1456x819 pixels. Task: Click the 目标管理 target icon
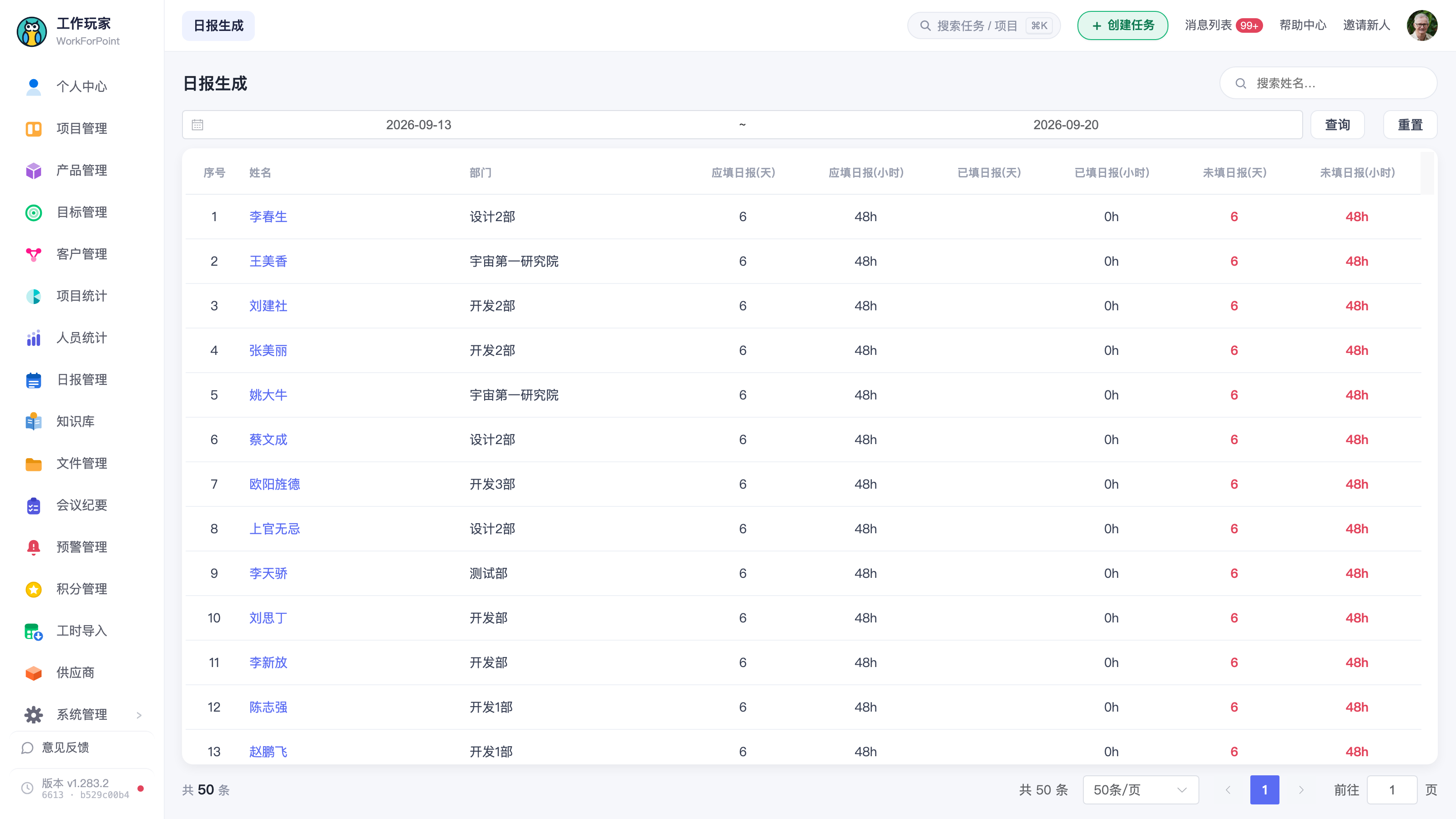[33, 212]
